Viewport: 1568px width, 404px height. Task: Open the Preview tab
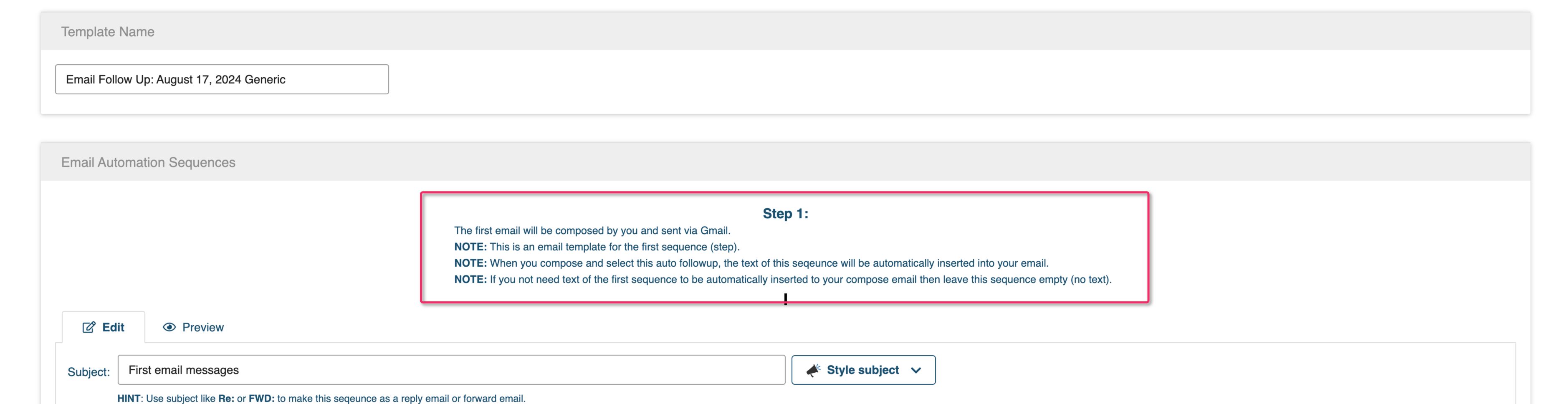tap(193, 327)
